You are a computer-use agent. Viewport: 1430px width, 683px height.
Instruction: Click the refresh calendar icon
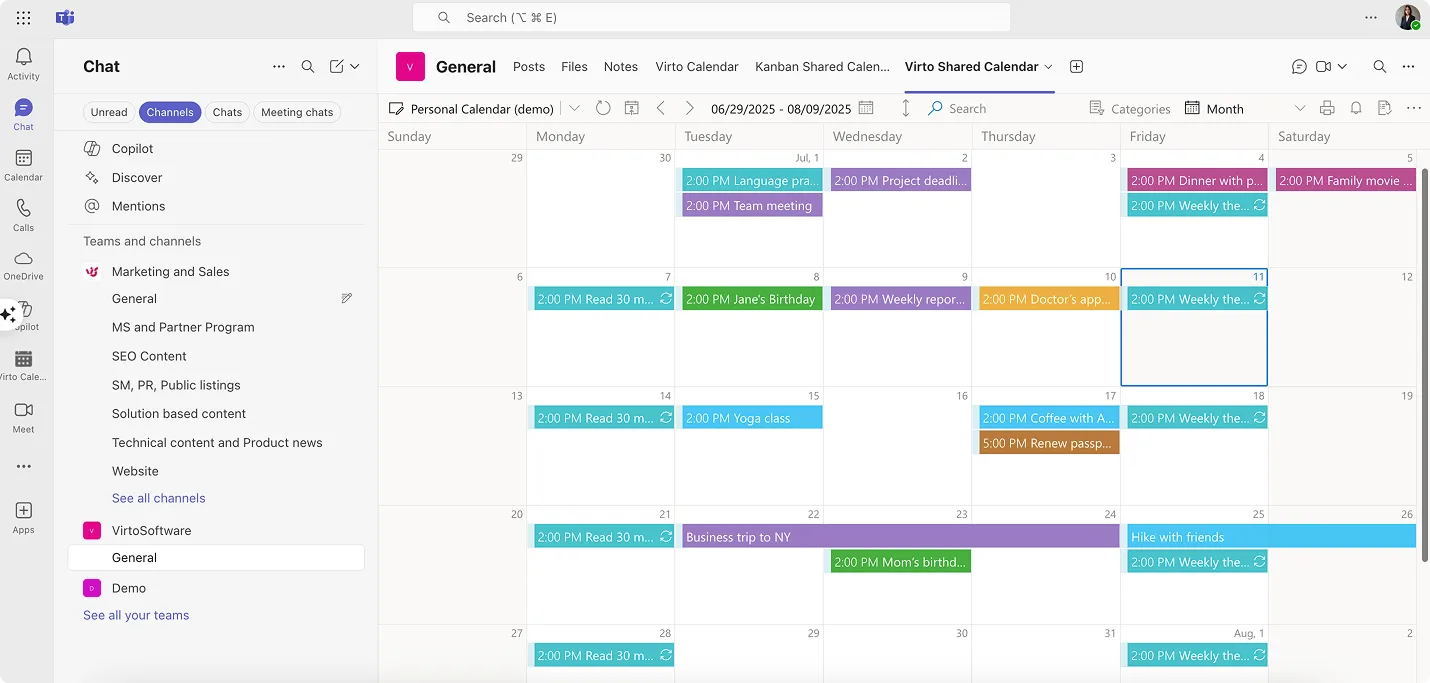pyautogui.click(x=603, y=108)
